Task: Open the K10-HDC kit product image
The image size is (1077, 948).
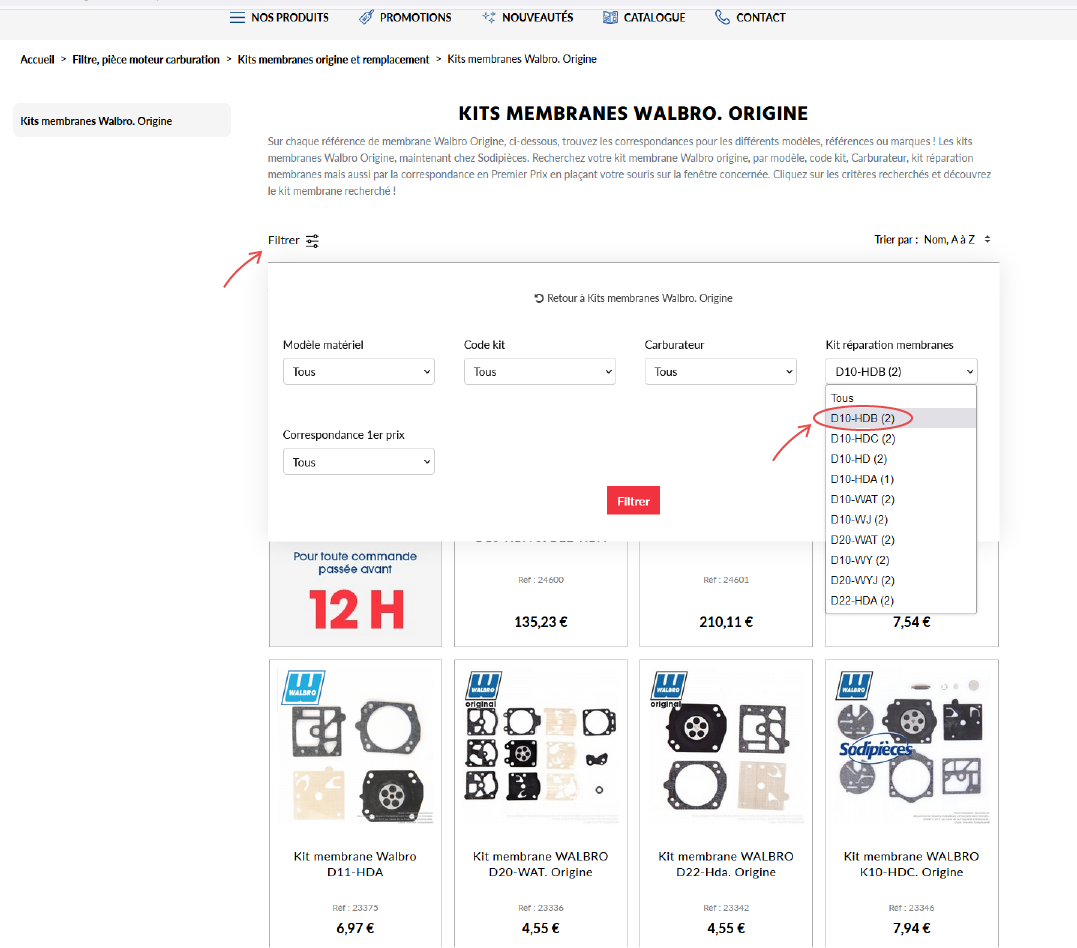Action: tap(911, 747)
